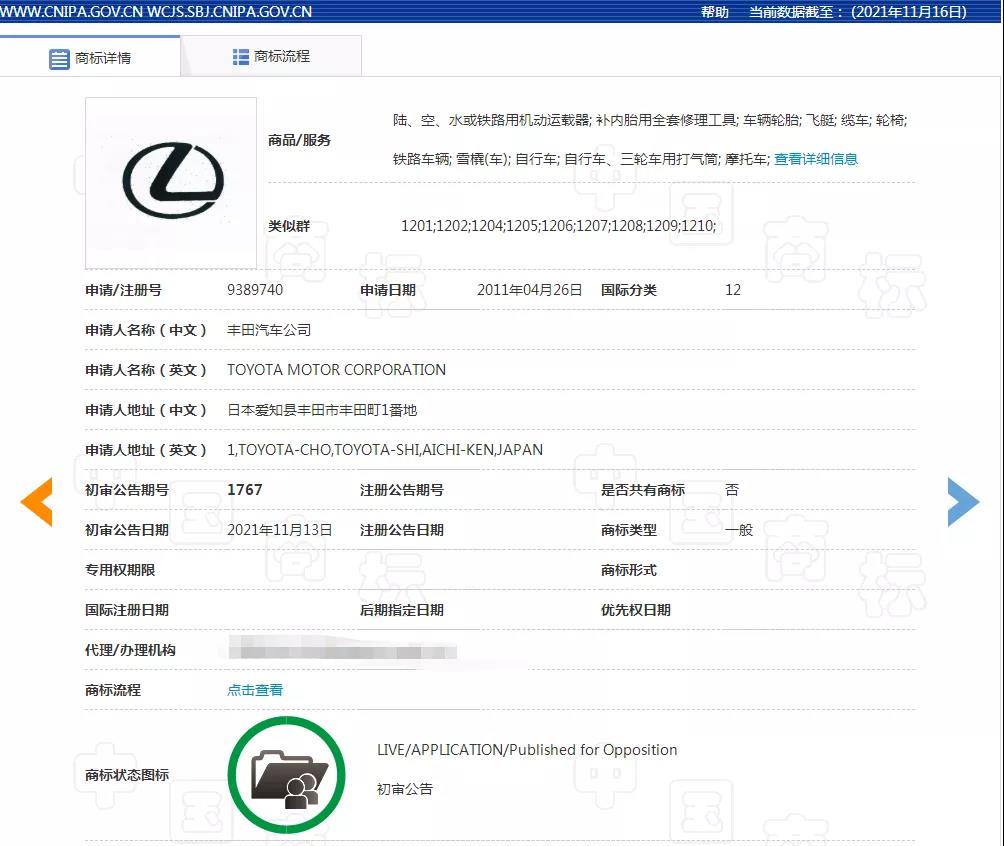
Task: Click the blurred agency name field
Action: click(343, 649)
